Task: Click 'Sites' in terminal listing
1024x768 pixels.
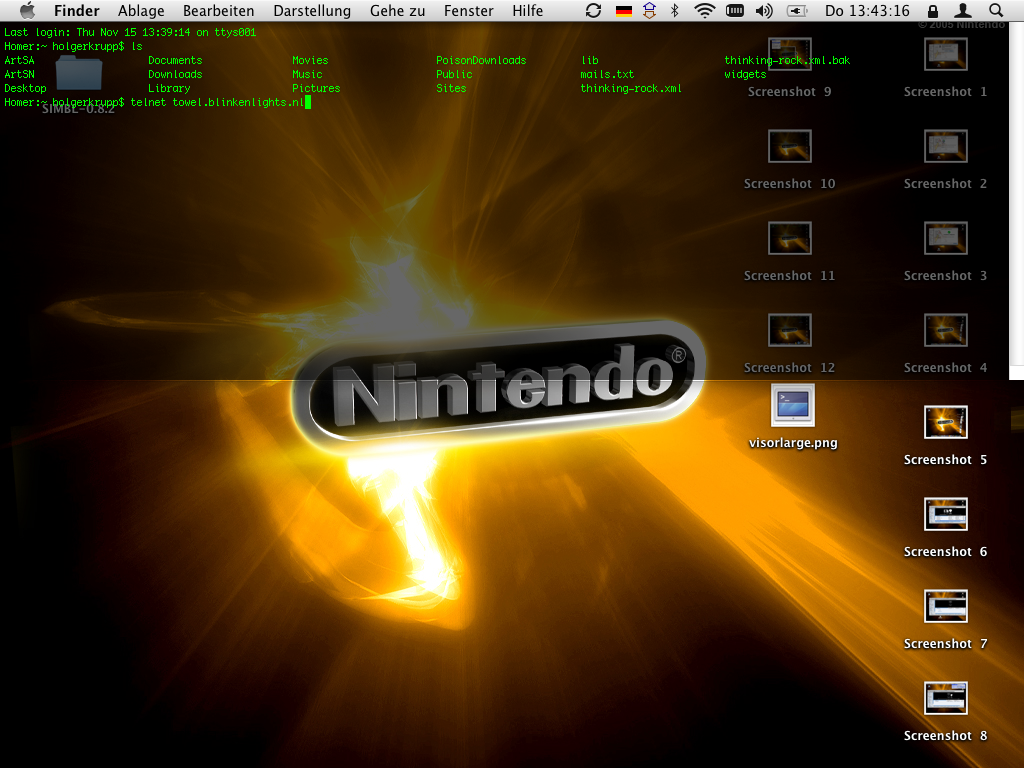Action: point(451,88)
